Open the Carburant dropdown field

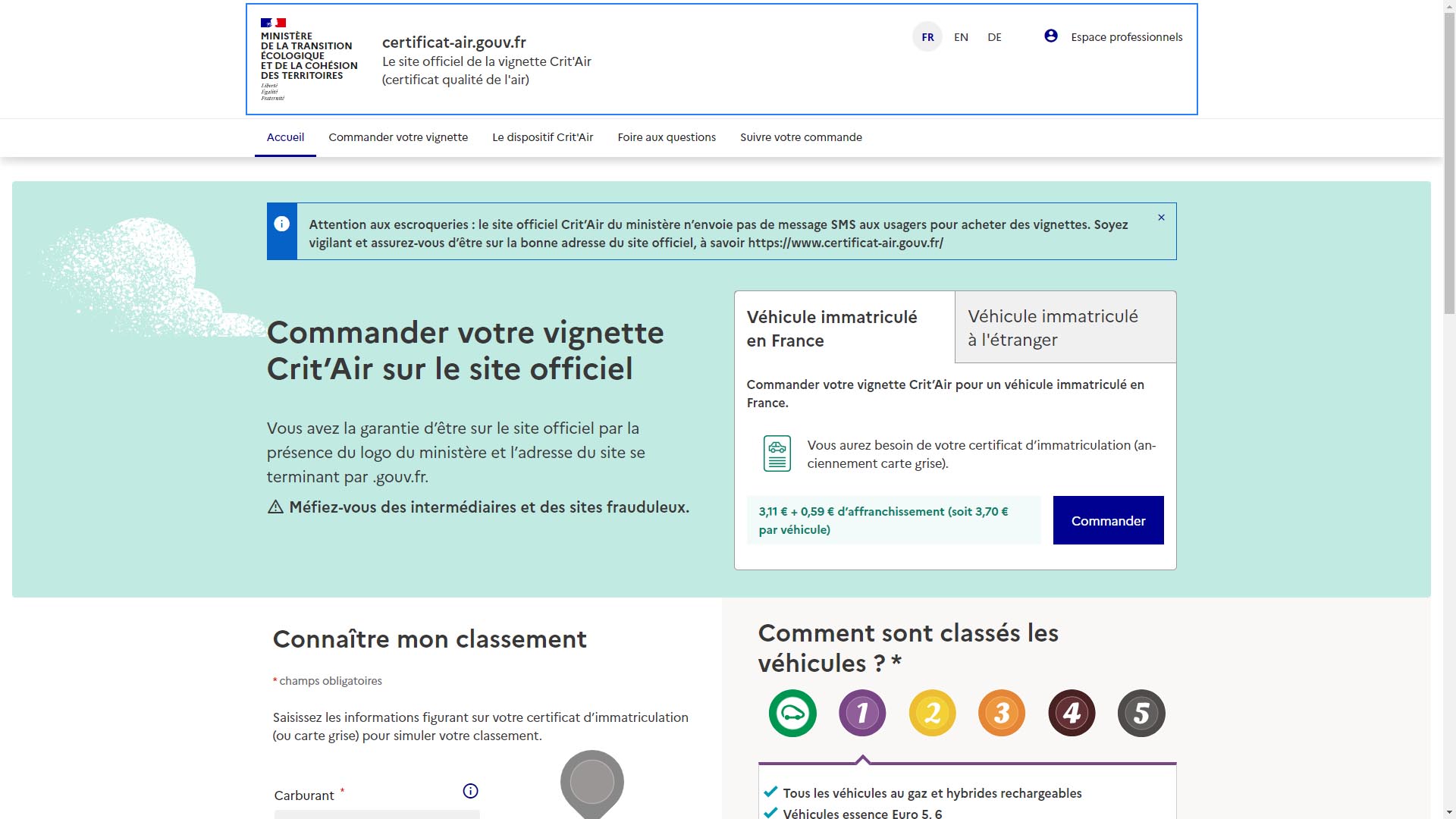(377, 814)
